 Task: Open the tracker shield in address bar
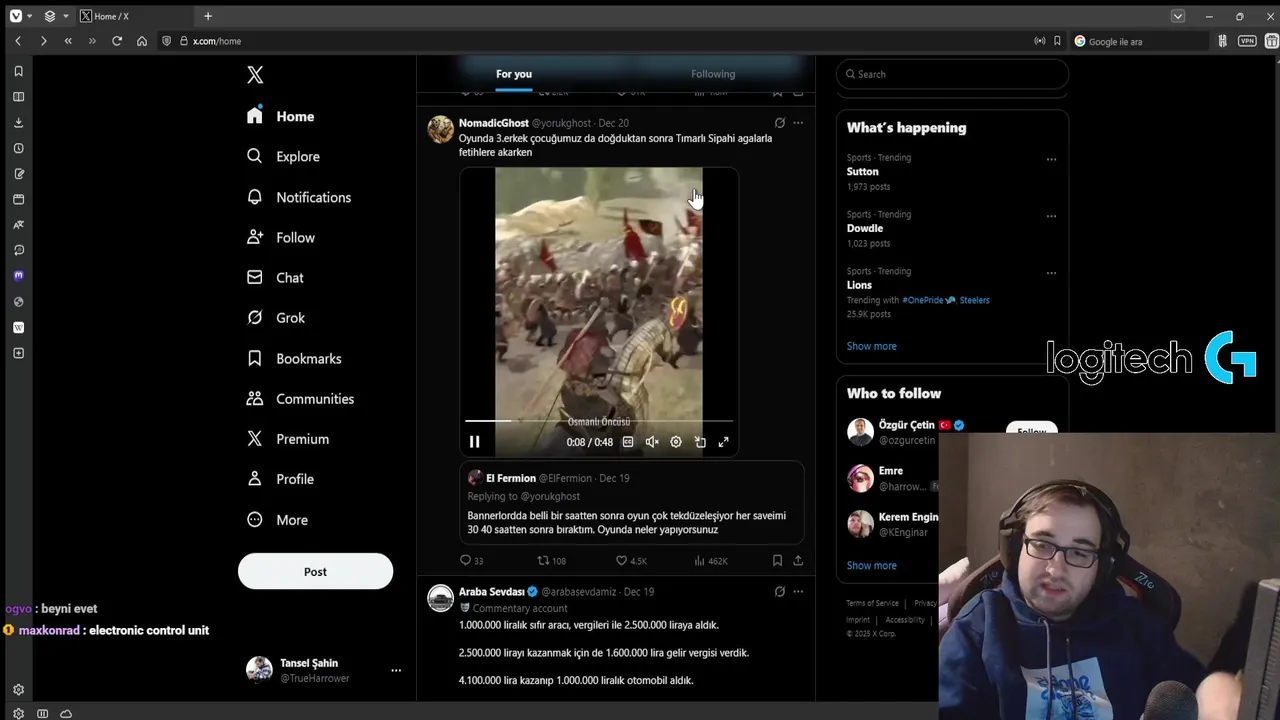point(168,41)
